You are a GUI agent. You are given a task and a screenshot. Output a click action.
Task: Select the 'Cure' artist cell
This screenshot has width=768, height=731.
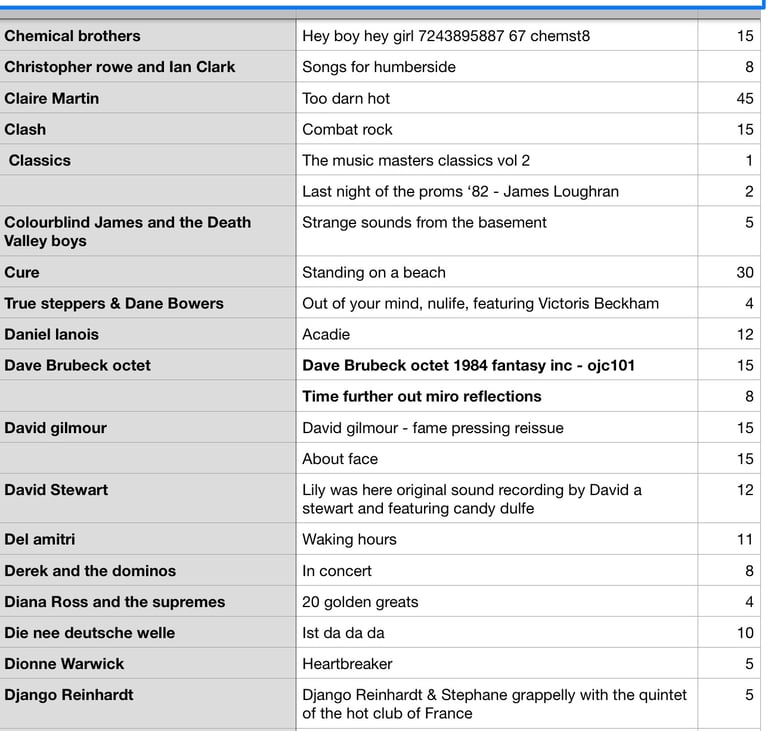(147, 272)
